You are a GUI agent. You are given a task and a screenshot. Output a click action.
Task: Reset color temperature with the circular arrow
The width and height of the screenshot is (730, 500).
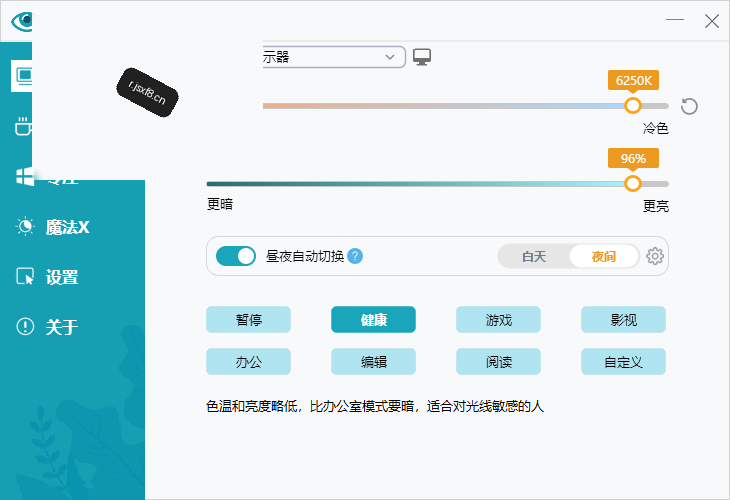click(689, 107)
